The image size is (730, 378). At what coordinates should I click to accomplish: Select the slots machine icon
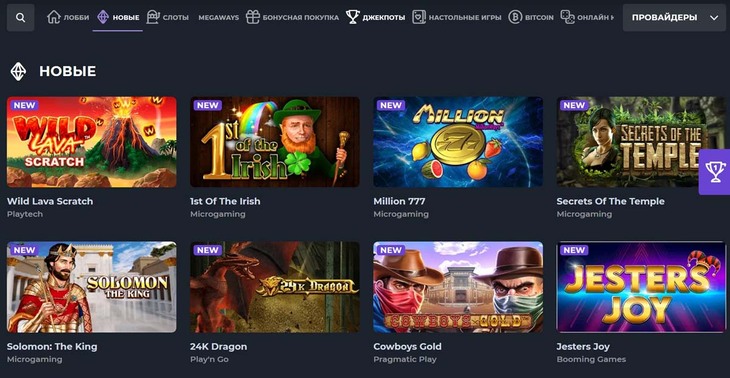pyautogui.click(x=153, y=18)
